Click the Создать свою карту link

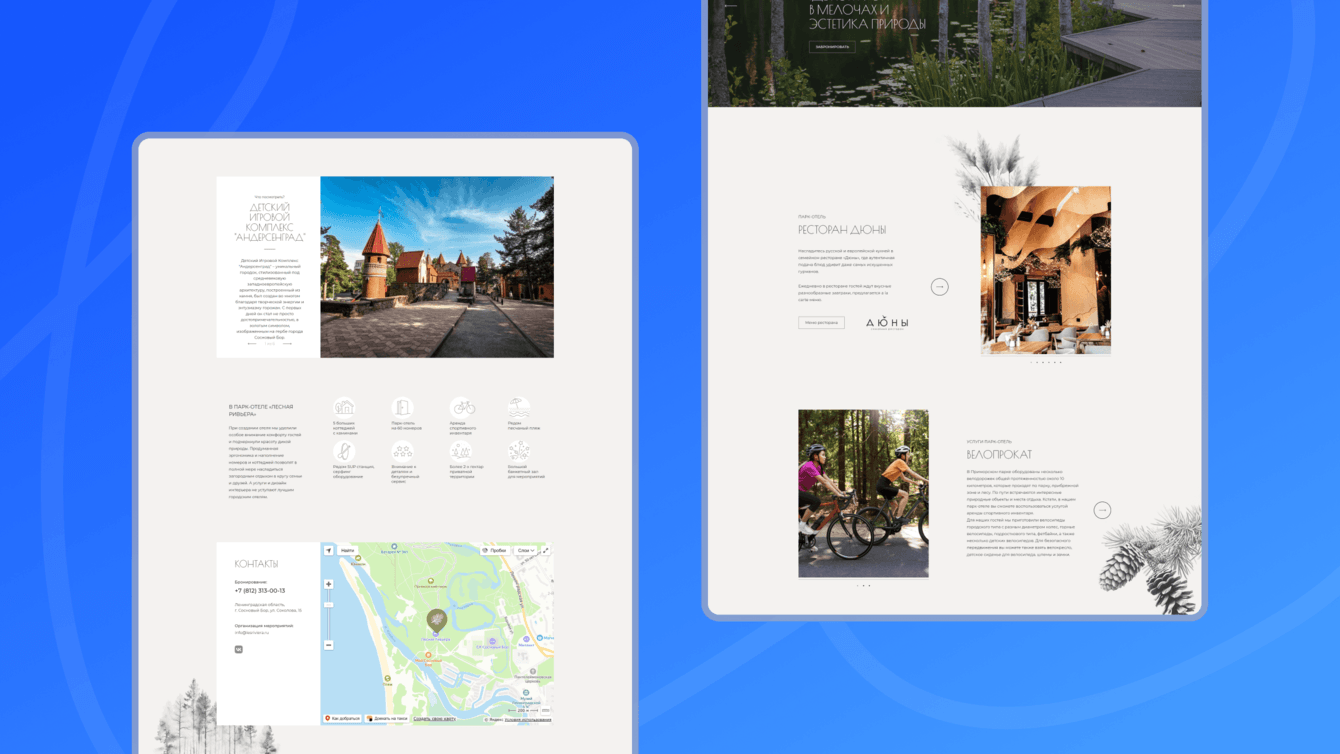pyautogui.click(x=435, y=718)
